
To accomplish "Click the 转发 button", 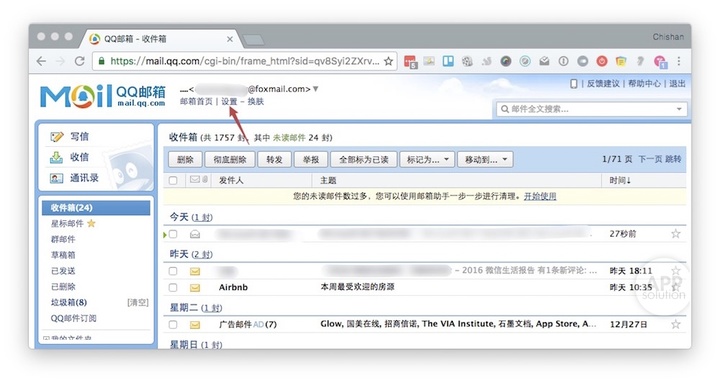I will coord(274,159).
